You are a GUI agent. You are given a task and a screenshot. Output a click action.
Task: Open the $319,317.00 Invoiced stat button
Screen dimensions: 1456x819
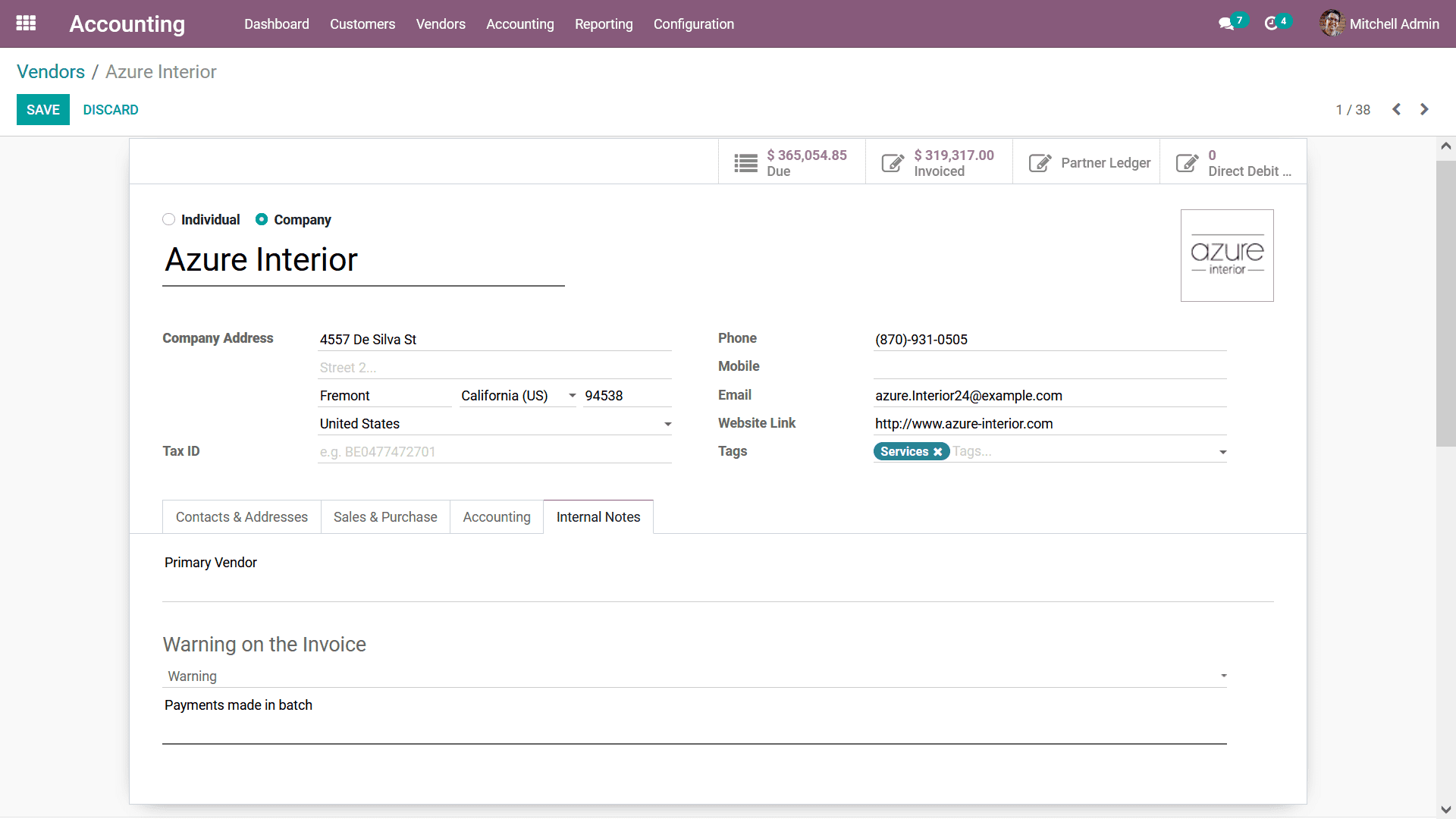tap(939, 162)
